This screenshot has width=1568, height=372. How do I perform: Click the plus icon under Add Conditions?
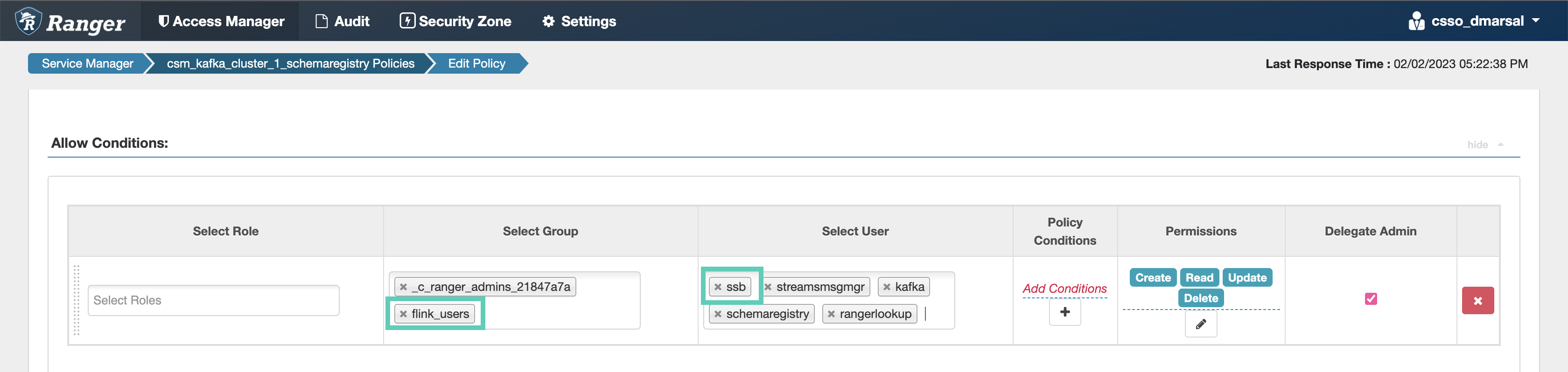[x=1064, y=312]
